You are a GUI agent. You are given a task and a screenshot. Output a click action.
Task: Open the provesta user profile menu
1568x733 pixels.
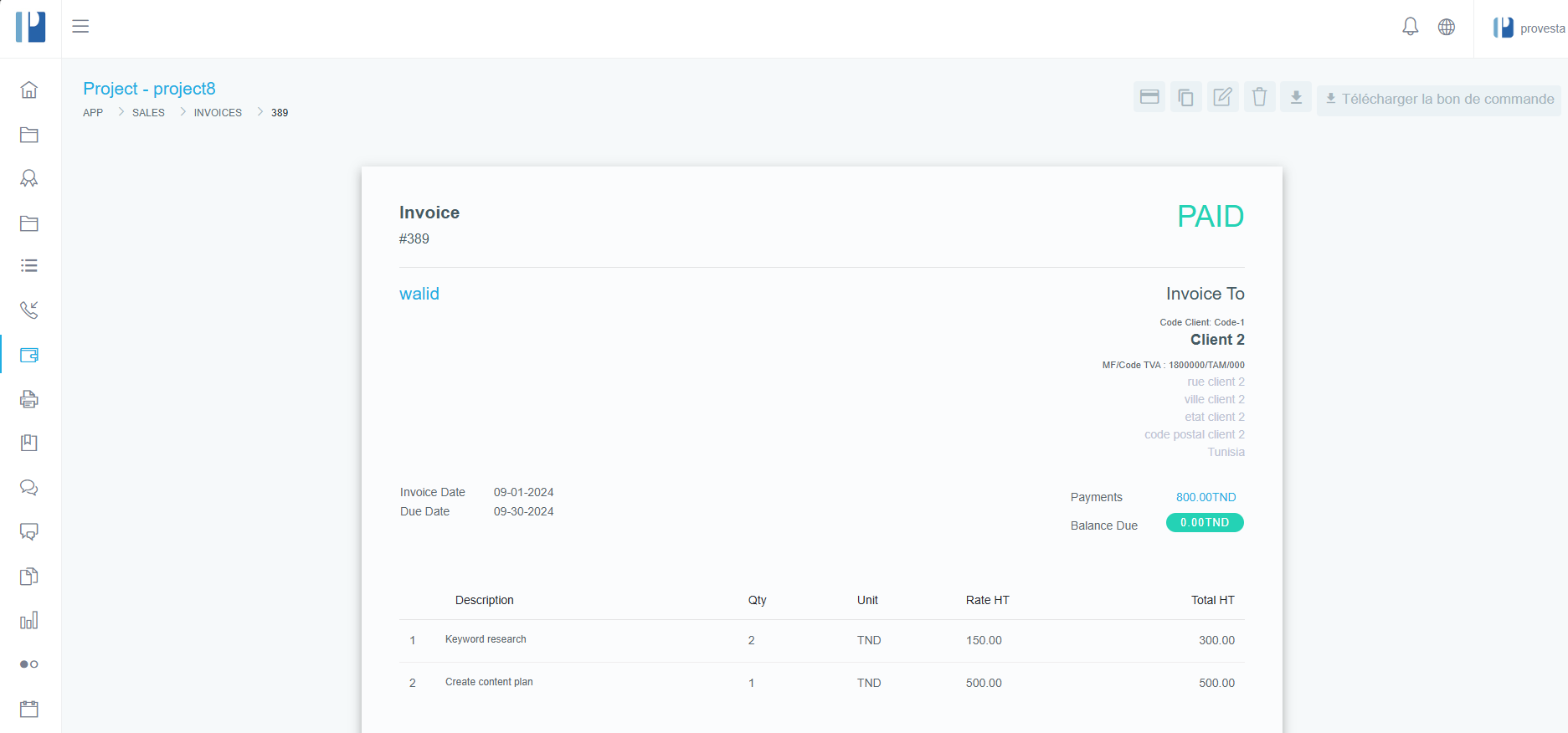click(x=1528, y=28)
